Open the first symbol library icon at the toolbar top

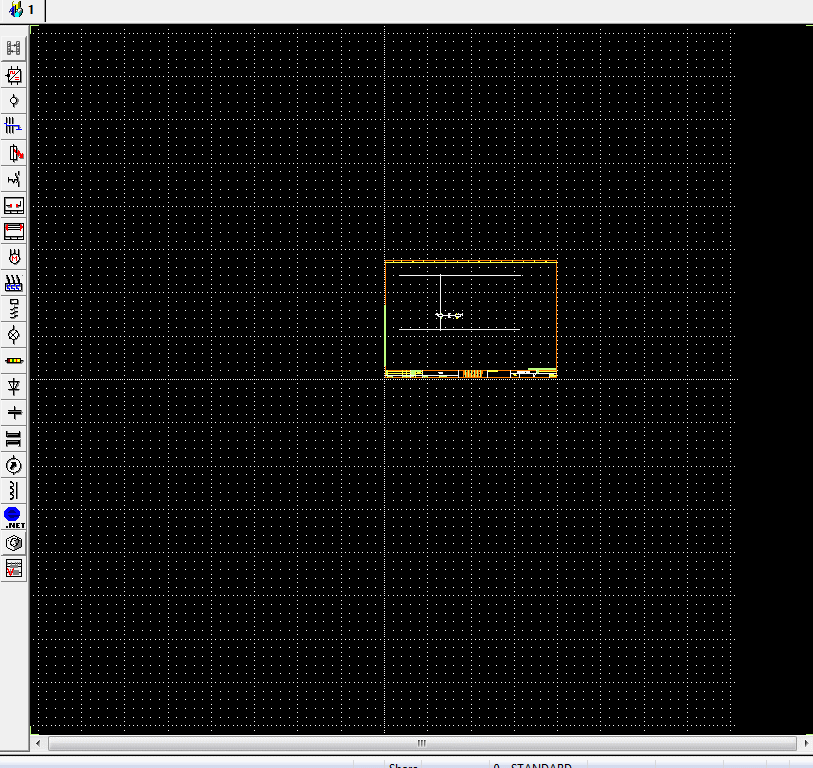(x=13, y=48)
